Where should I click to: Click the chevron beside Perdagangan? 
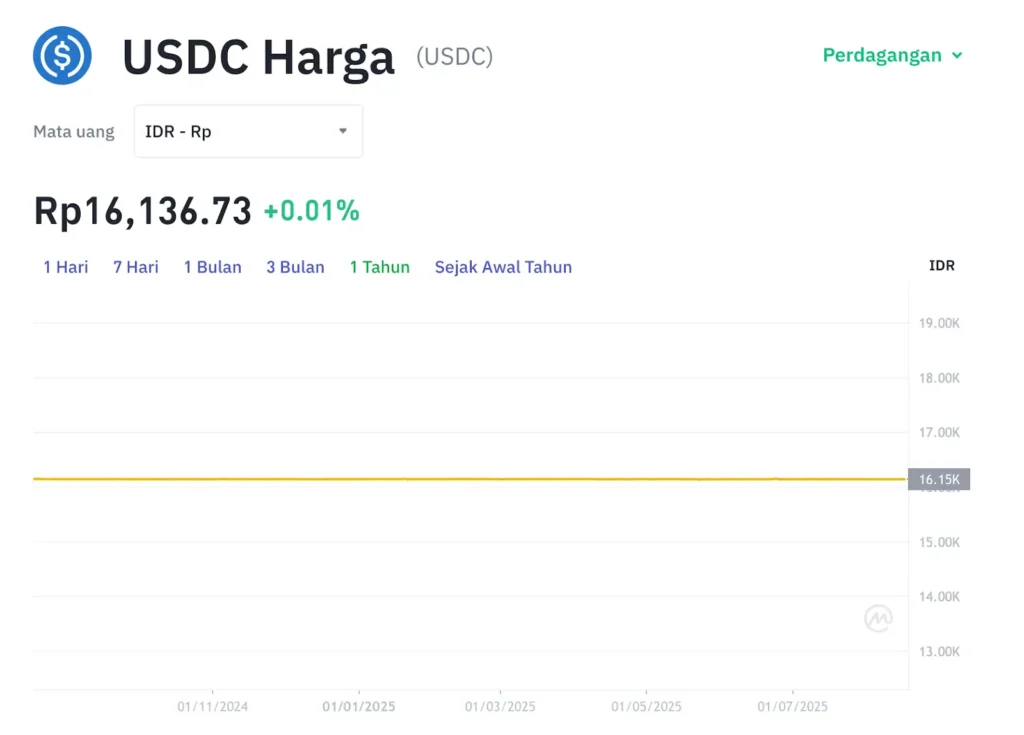click(957, 56)
